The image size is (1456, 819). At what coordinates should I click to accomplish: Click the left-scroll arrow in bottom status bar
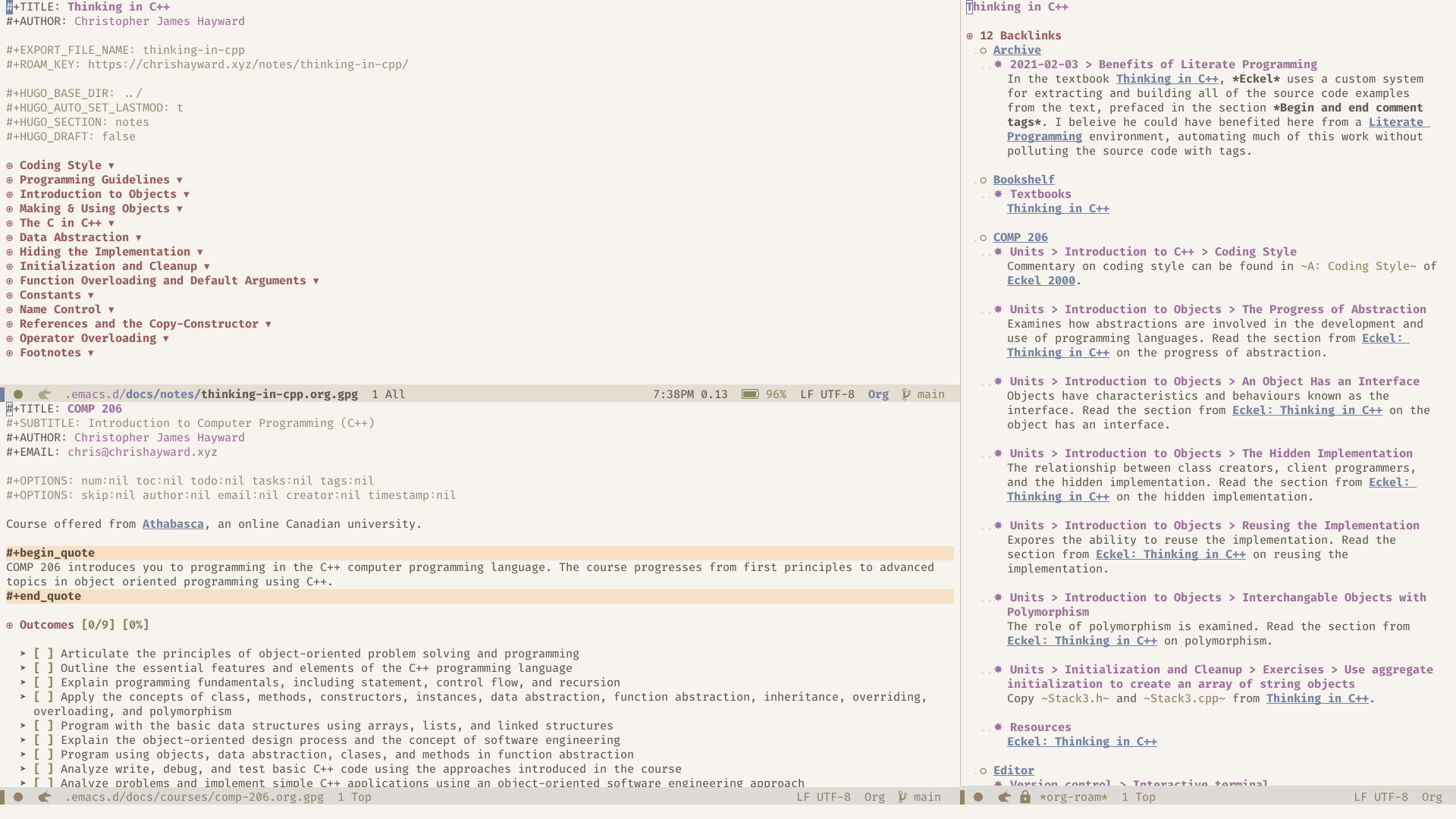(x=44, y=797)
